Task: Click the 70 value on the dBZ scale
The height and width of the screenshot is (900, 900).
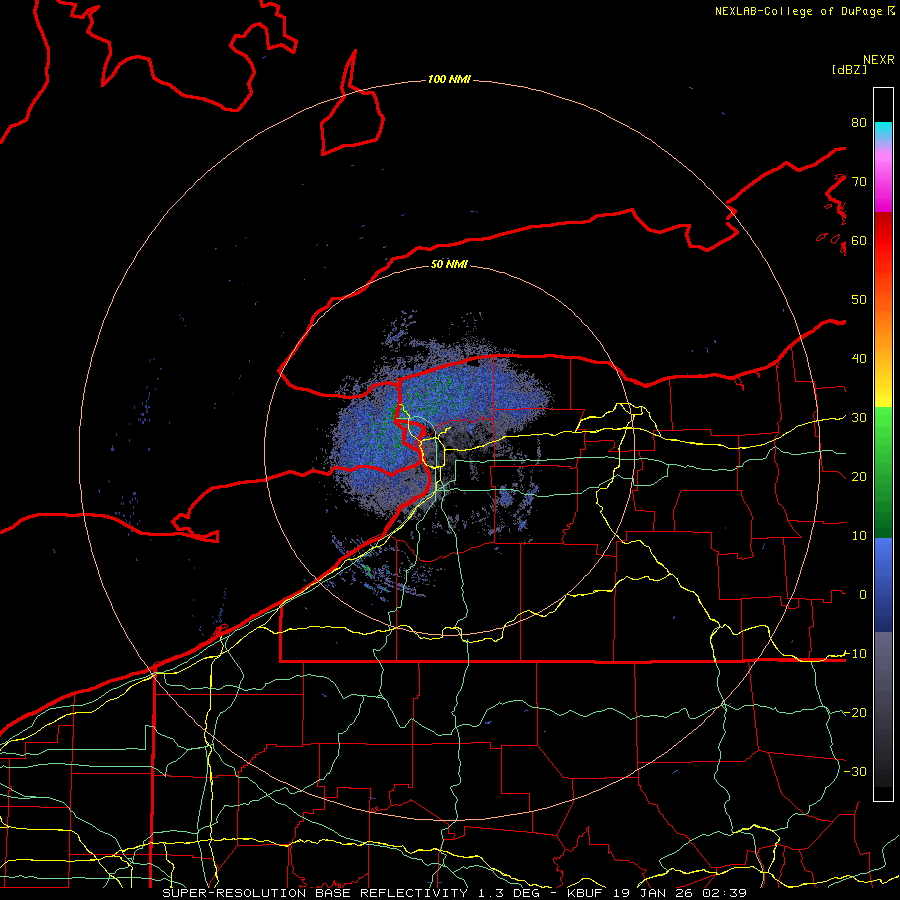Action: click(859, 181)
